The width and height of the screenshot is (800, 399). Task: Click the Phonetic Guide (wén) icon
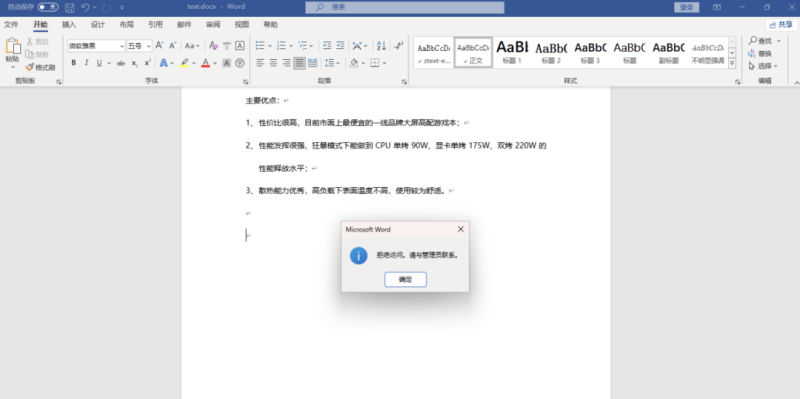coord(227,45)
